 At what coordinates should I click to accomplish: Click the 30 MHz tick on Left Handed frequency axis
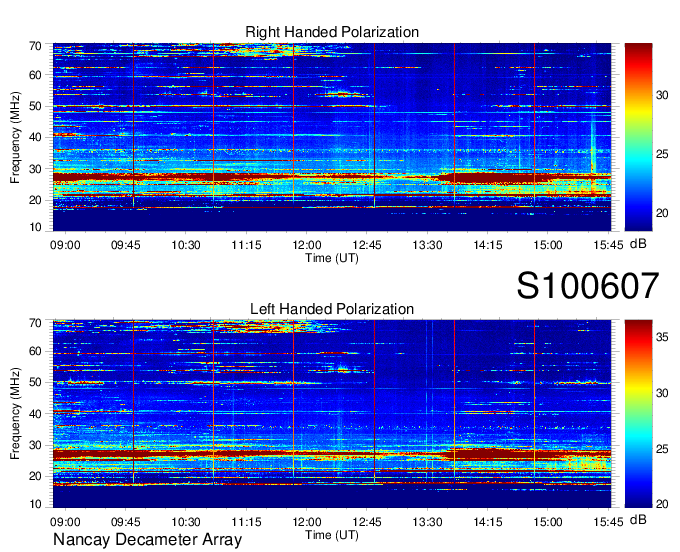36,445
